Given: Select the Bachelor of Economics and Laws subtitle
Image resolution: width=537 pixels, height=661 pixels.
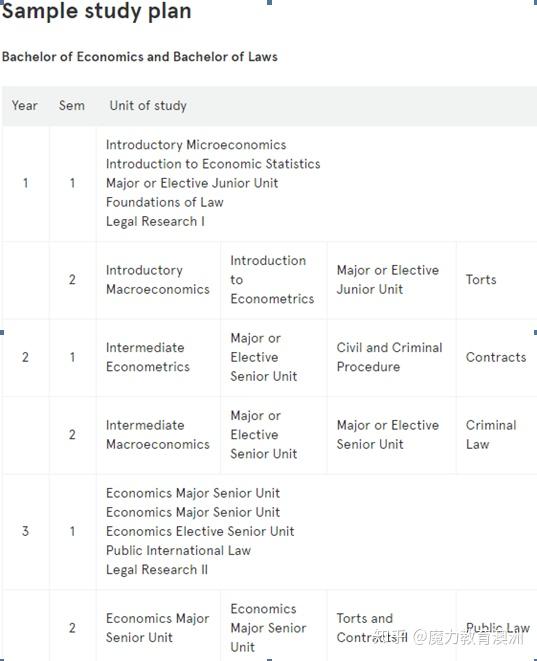Looking at the screenshot, I should [140, 57].
